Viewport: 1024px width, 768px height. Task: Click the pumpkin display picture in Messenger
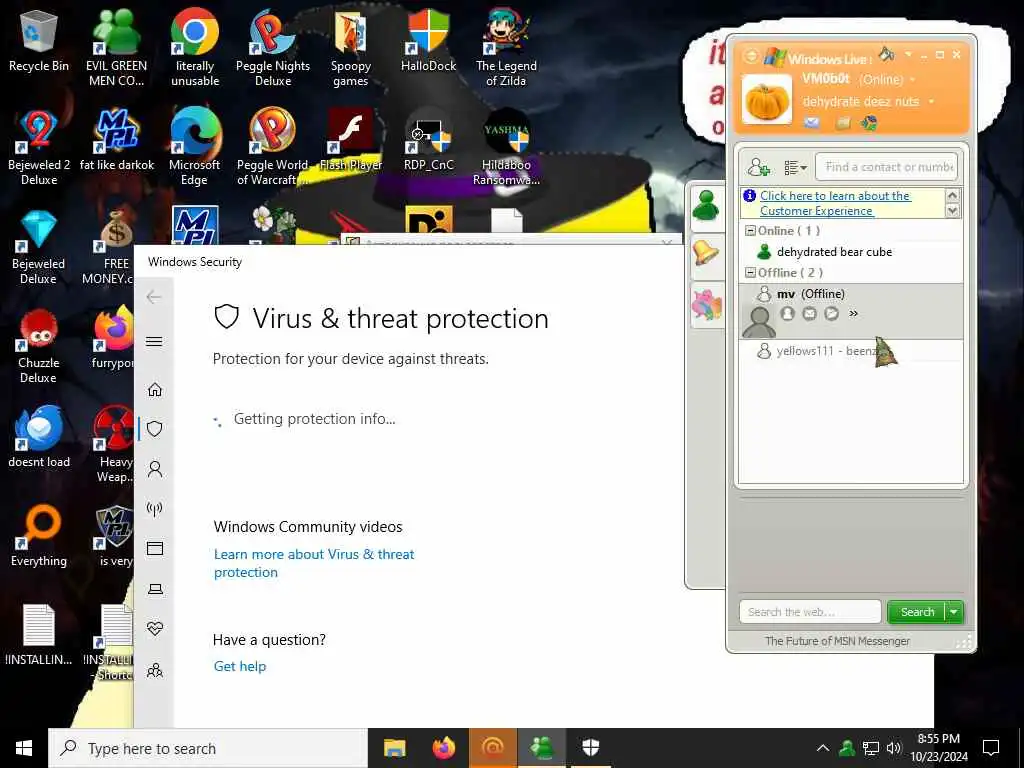(x=767, y=100)
